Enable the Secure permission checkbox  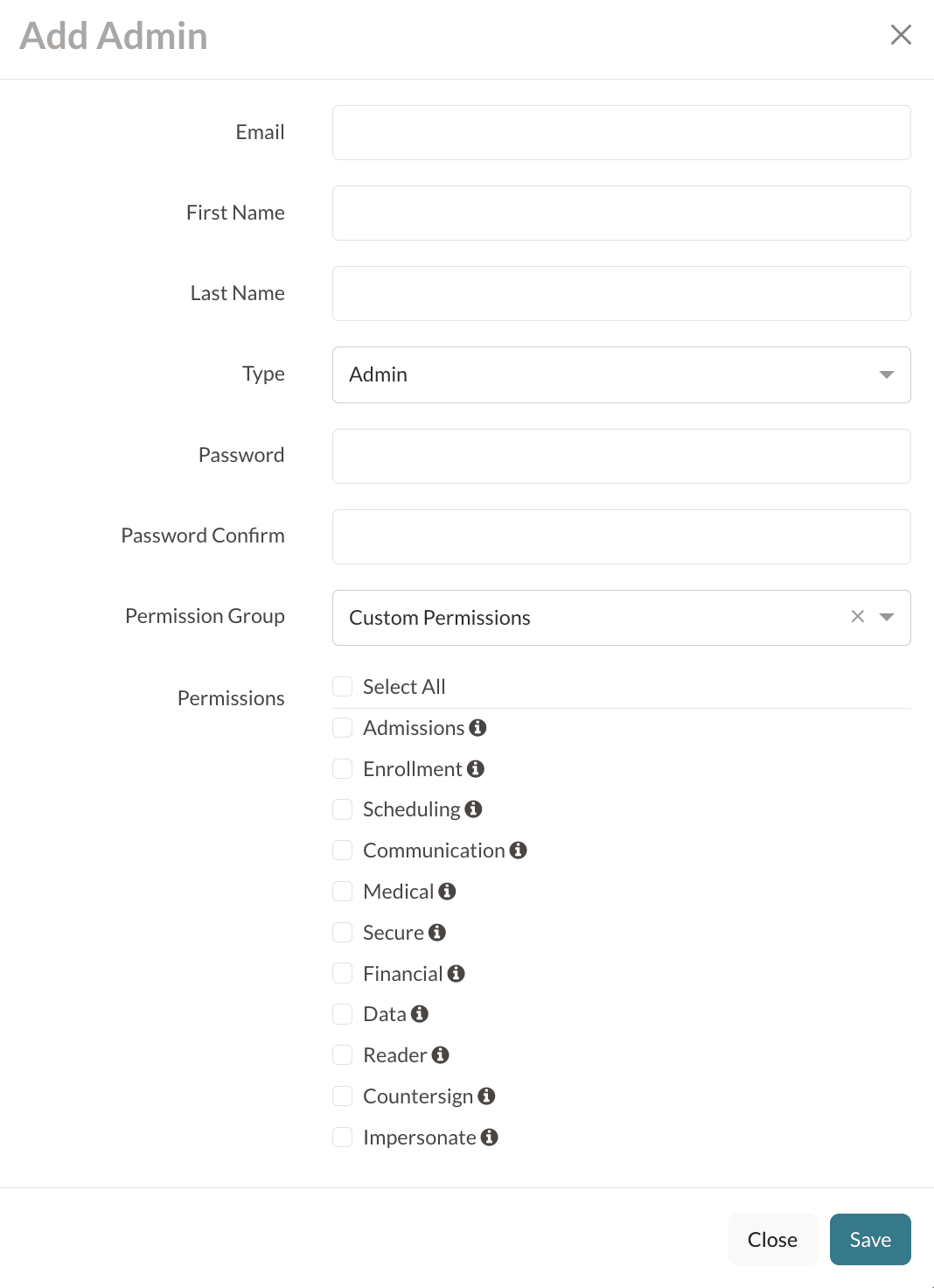coord(343,933)
